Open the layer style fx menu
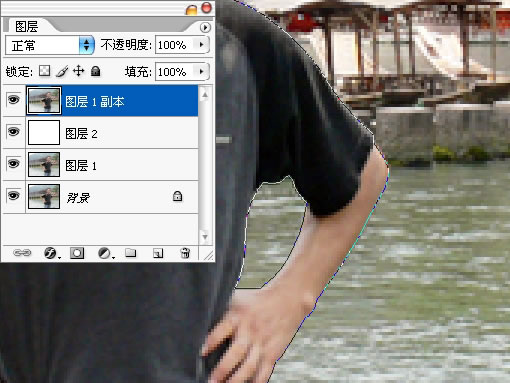This screenshot has height=383, width=510. pyautogui.click(x=51, y=253)
